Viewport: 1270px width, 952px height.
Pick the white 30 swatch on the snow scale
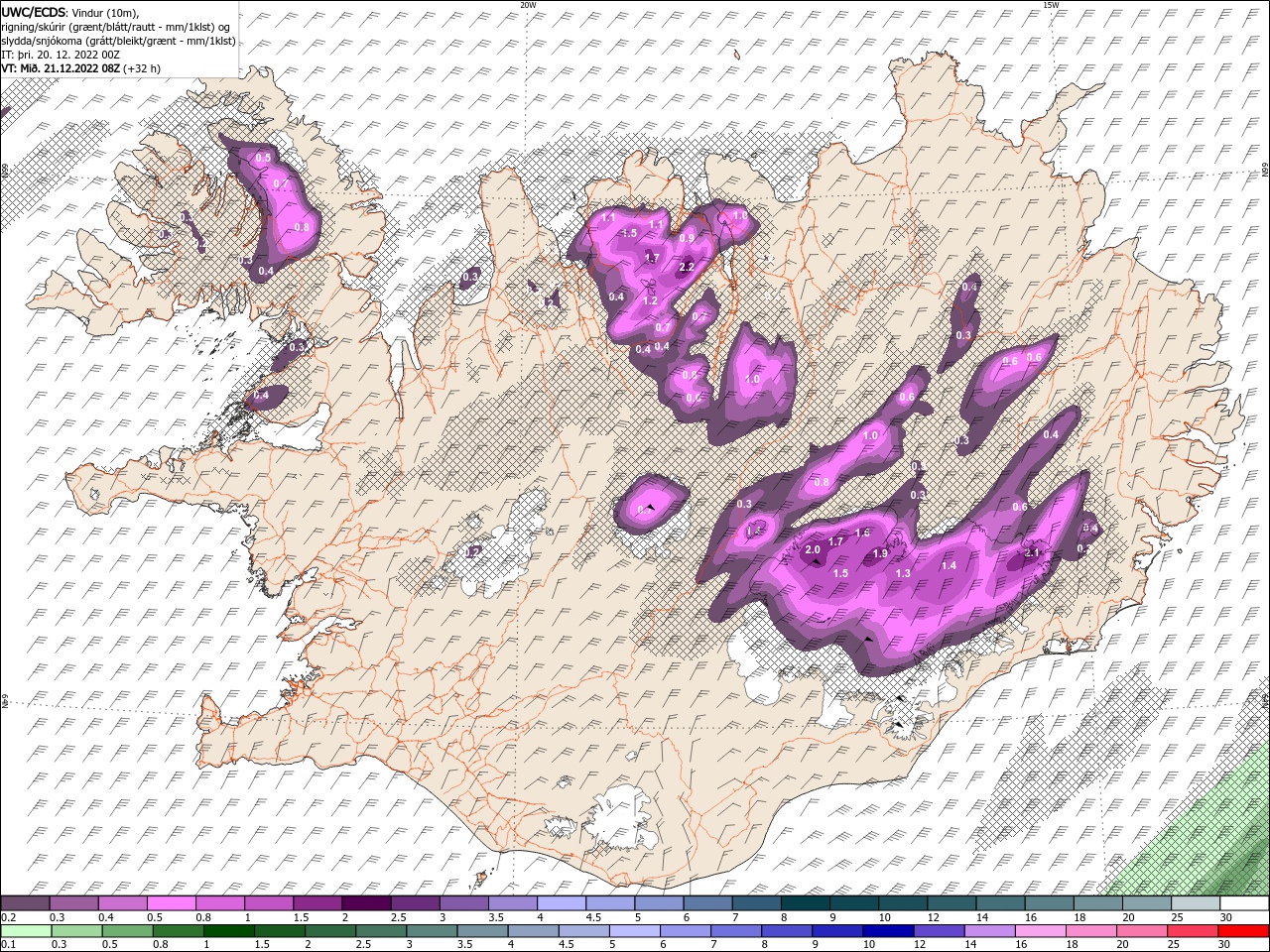click(x=1245, y=903)
